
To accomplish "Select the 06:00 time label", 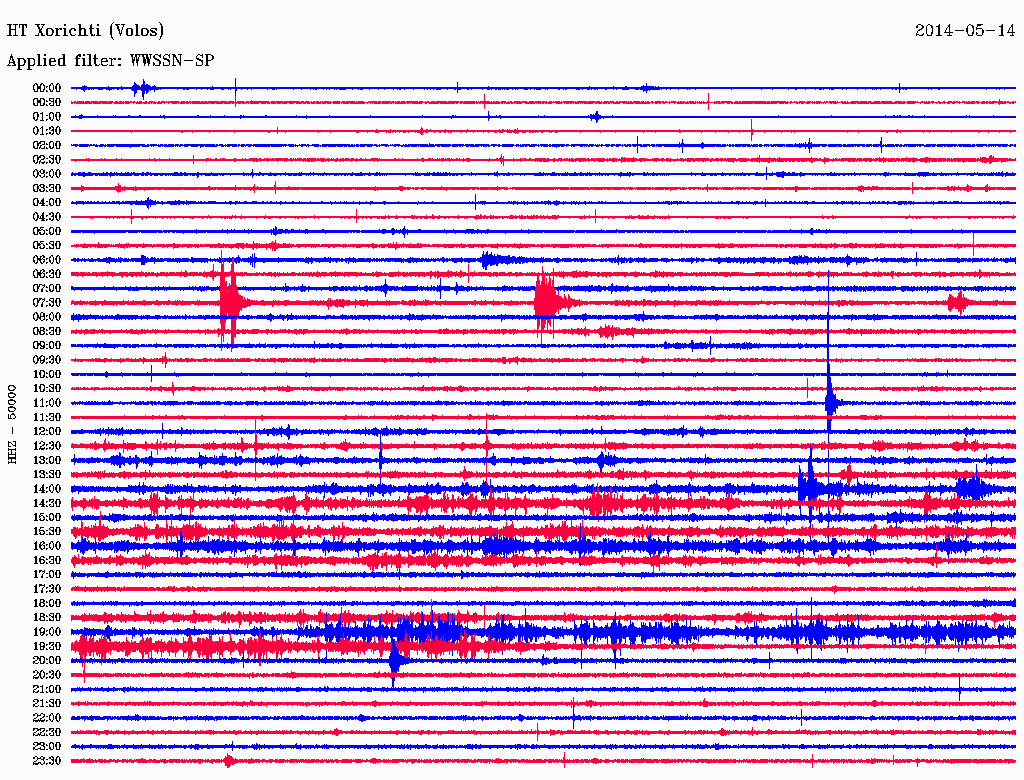I will coord(46,259).
